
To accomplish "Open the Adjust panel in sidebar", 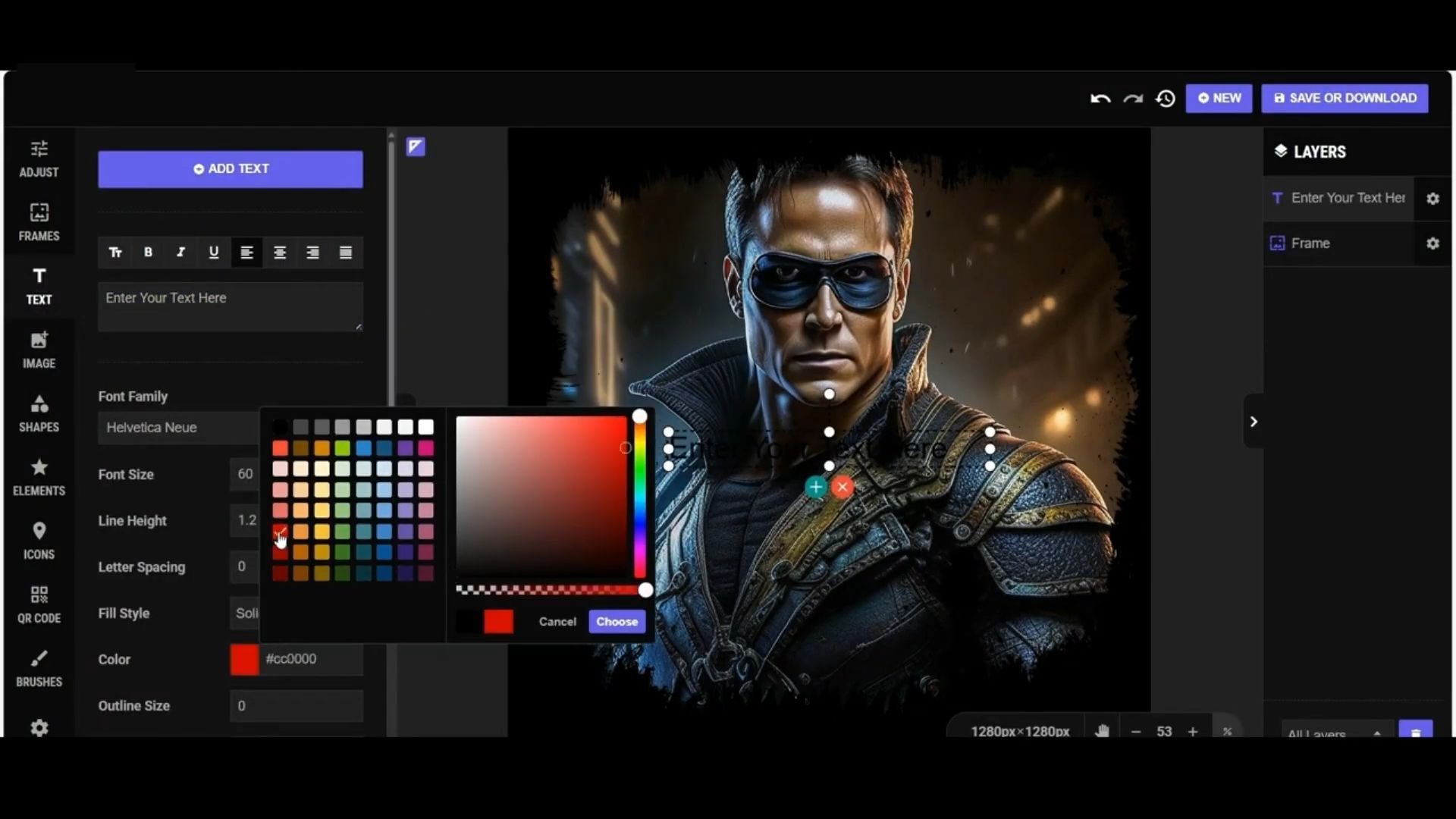I will [39, 158].
